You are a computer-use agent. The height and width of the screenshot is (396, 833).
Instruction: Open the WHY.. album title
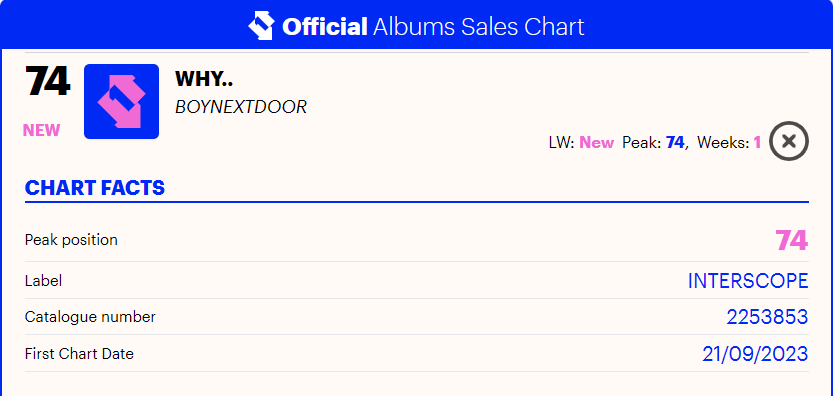pyautogui.click(x=204, y=79)
